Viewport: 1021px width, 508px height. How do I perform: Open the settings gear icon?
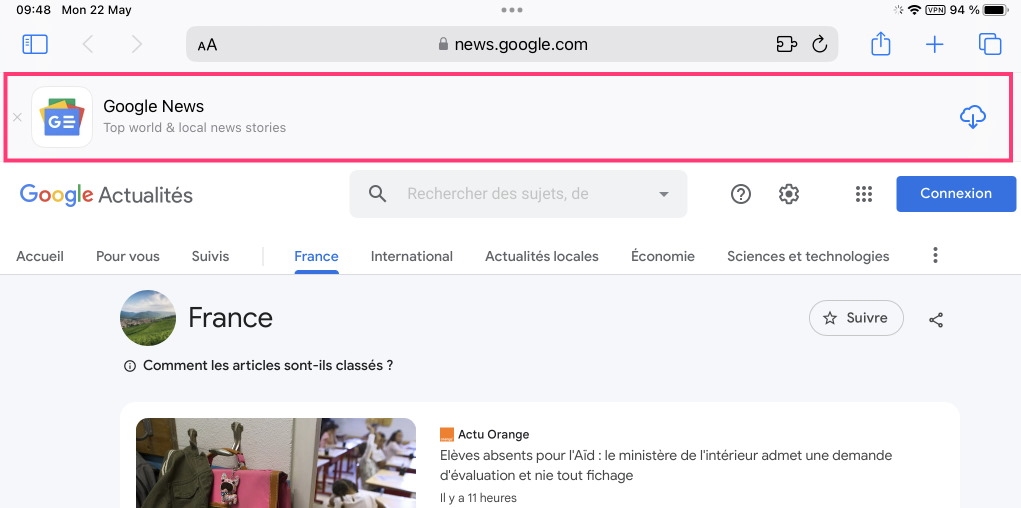tap(789, 194)
